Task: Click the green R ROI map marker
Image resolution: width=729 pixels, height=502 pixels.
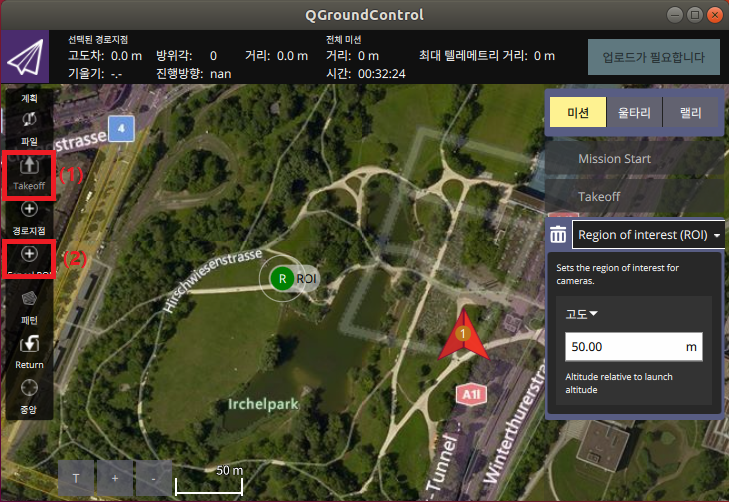Action: pos(282,279)
